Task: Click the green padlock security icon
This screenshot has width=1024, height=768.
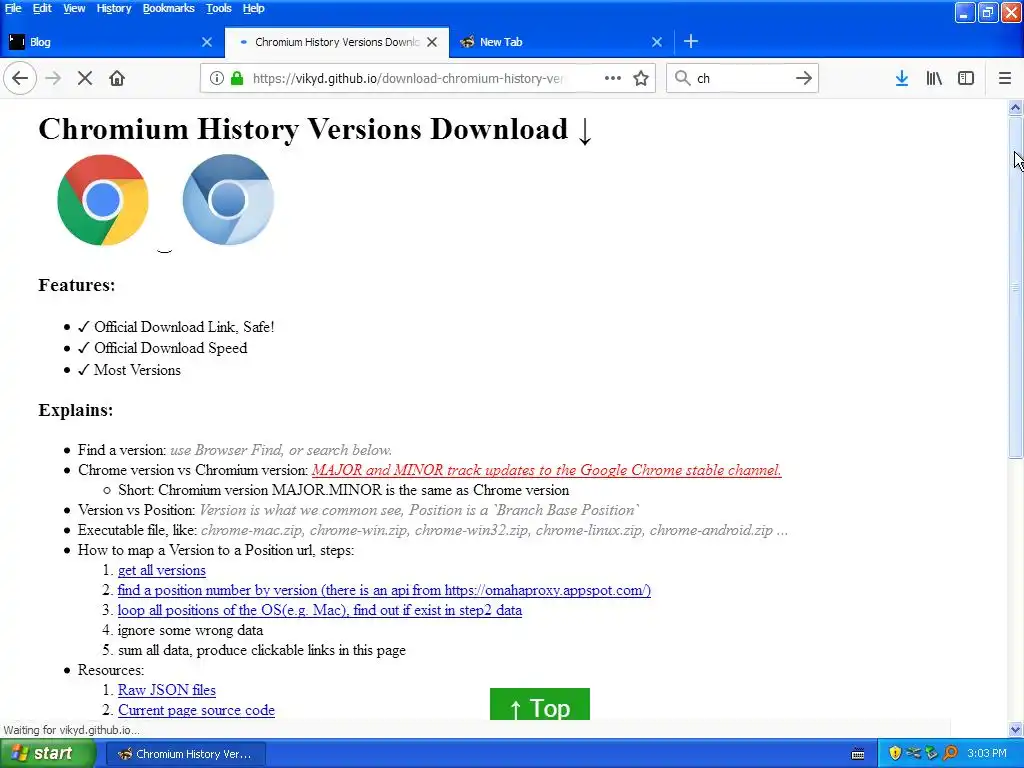Action: [237, 78]
